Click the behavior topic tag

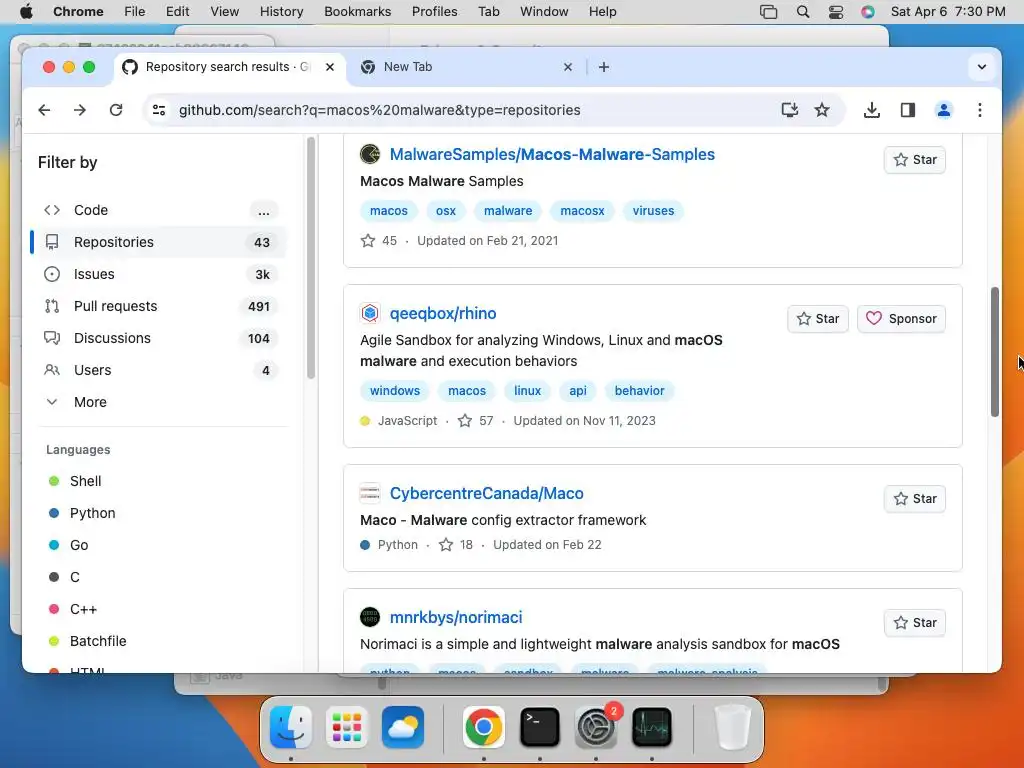tap(639, 391)
